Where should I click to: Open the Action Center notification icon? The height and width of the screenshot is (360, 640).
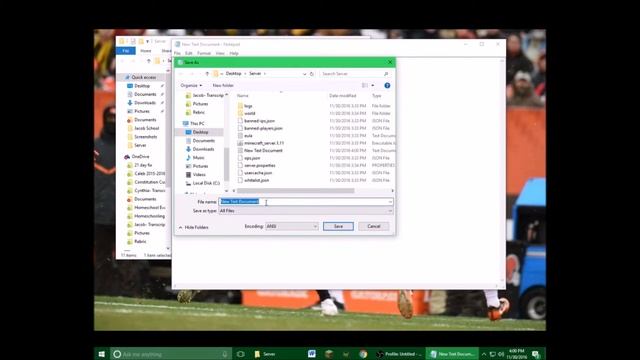tap(536, 354)
